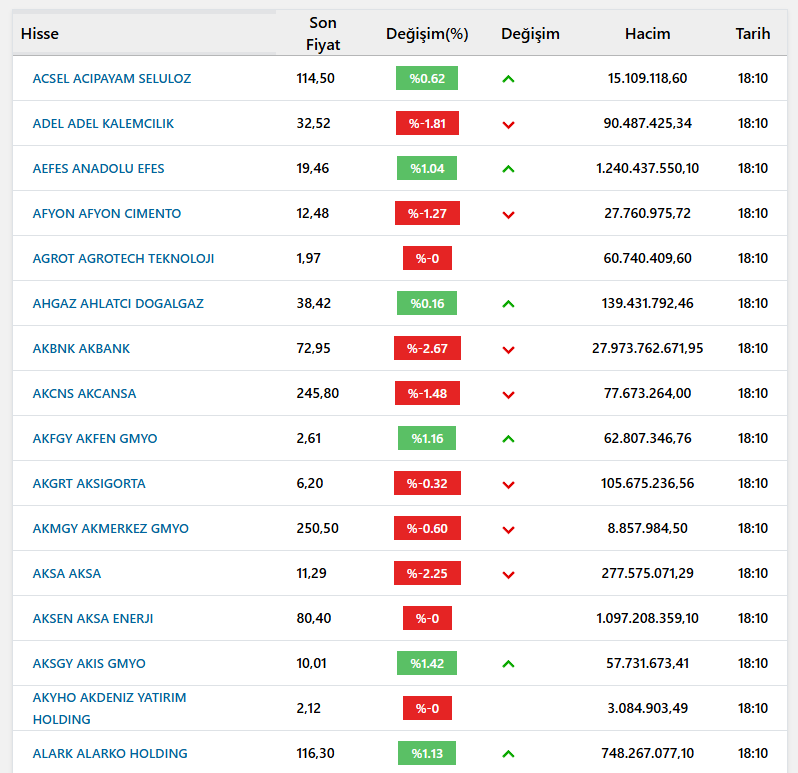Viewport: 798px width, 773px height.
Task: Sort by the Tarih column header
Action: tap(753, 34)
